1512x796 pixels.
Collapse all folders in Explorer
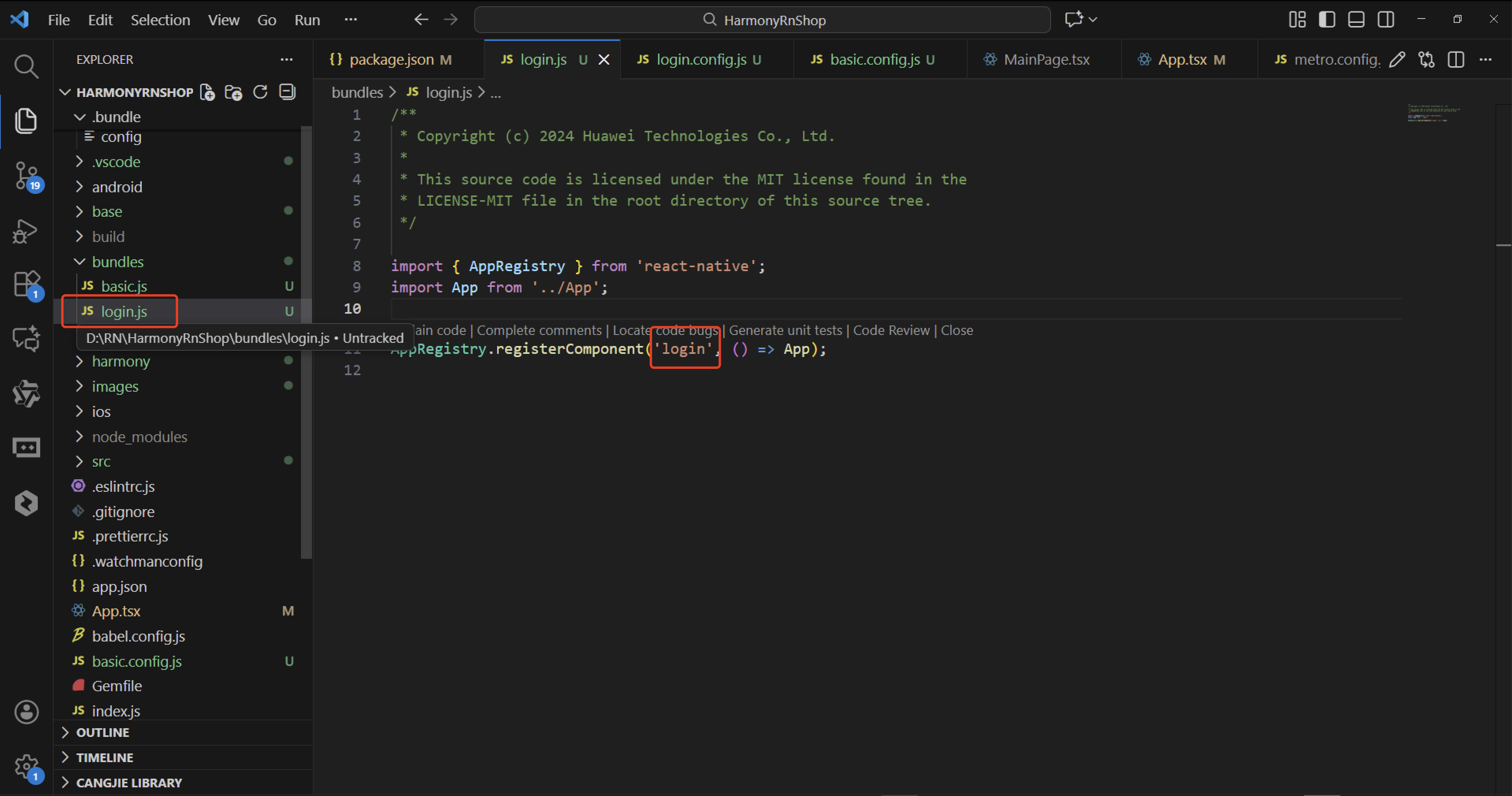coord(287,92)
